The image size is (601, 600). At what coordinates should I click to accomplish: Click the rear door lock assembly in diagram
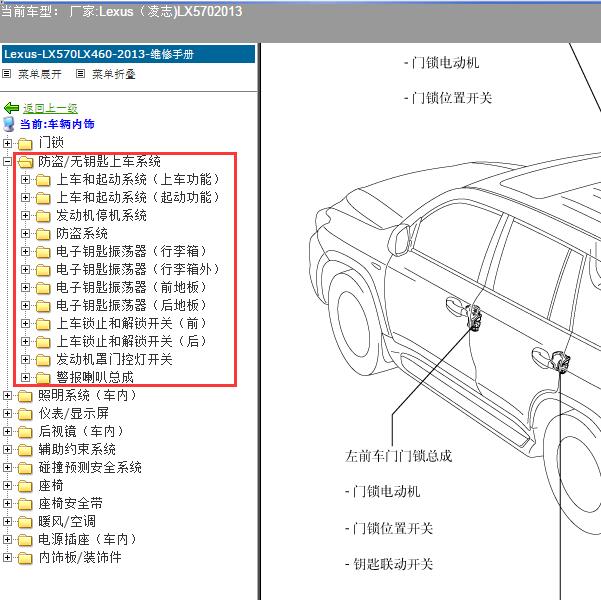[560, 362]
